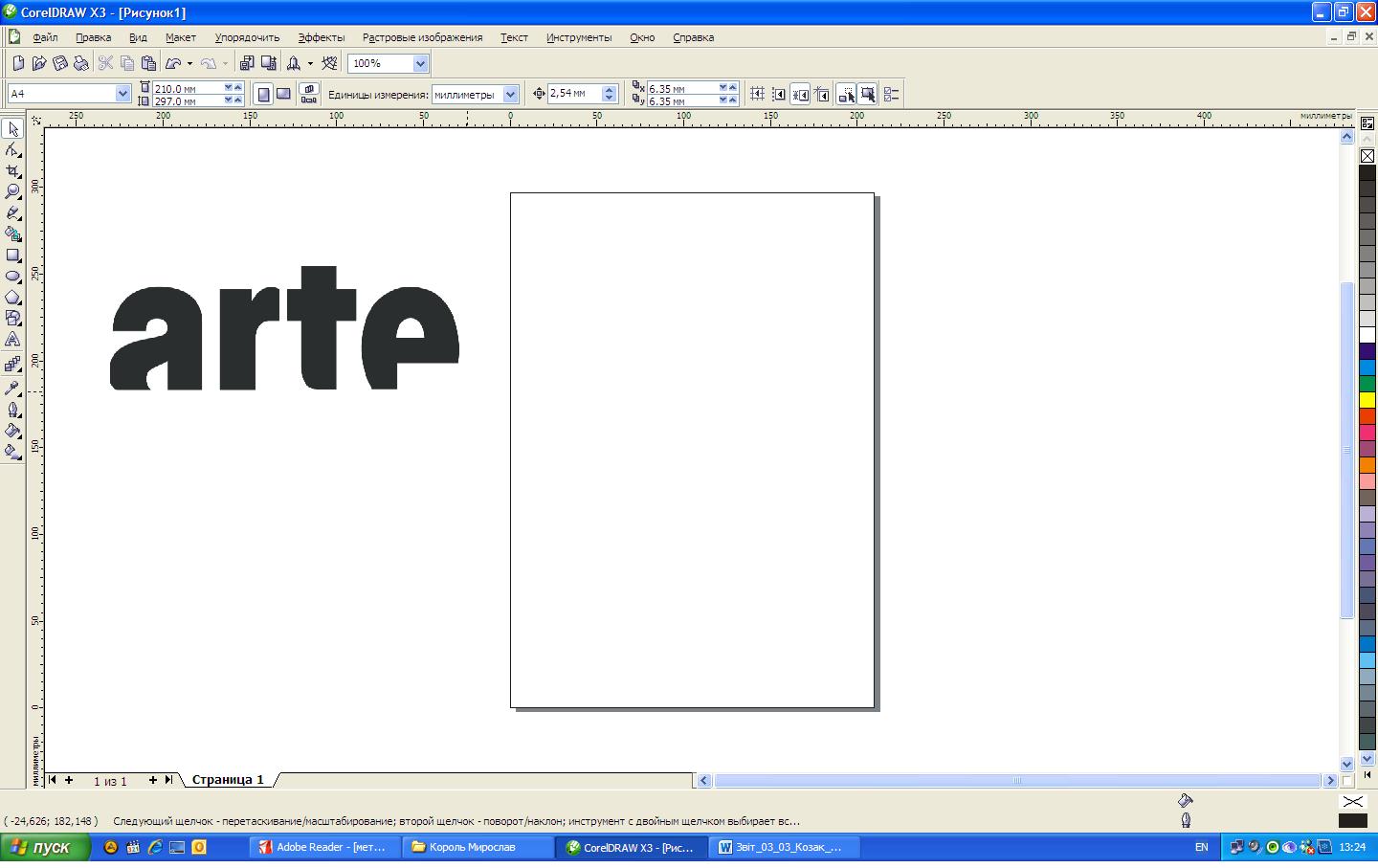Click the Export toolbar icon
Screen dimensions: 1378x868
269,63
